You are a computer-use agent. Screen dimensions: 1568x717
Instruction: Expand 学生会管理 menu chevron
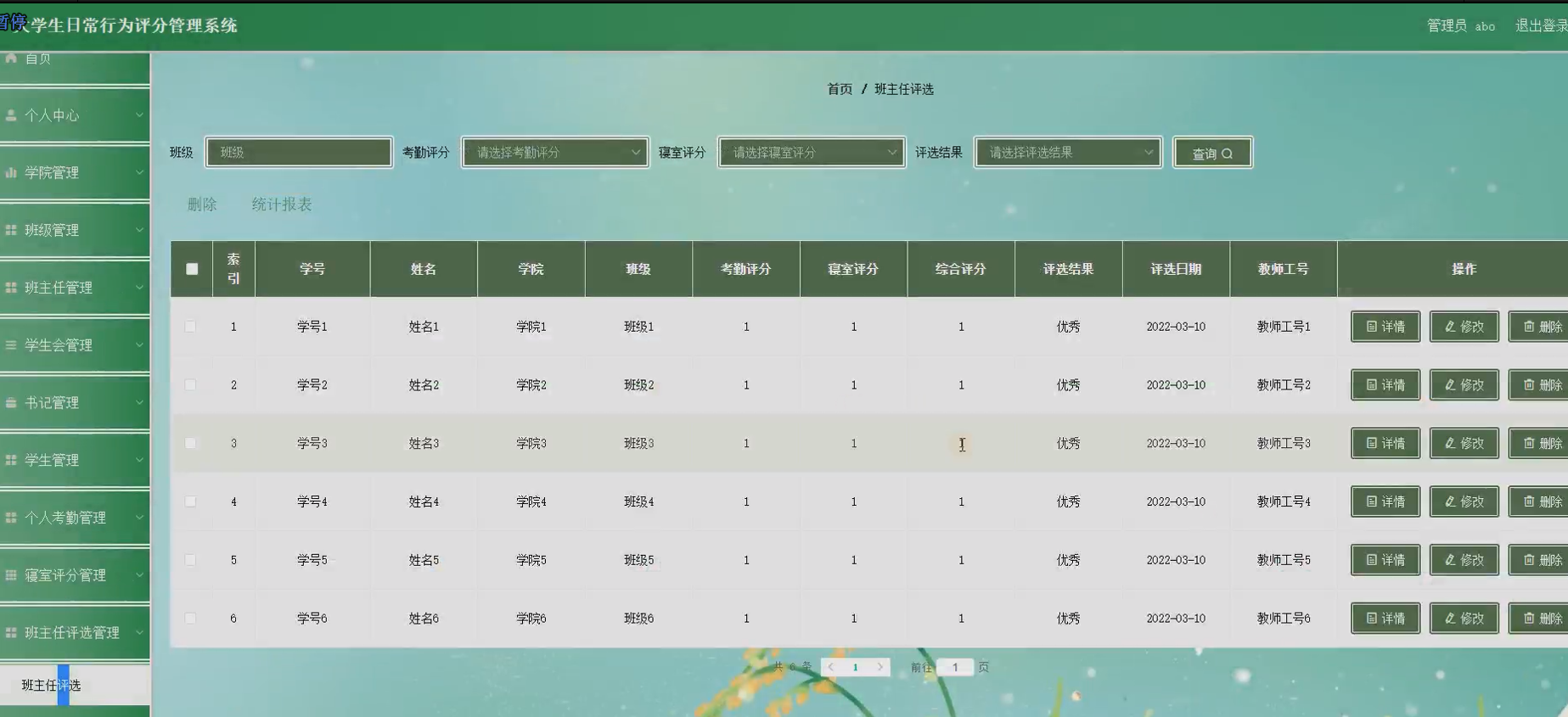(x=139, y=345)
